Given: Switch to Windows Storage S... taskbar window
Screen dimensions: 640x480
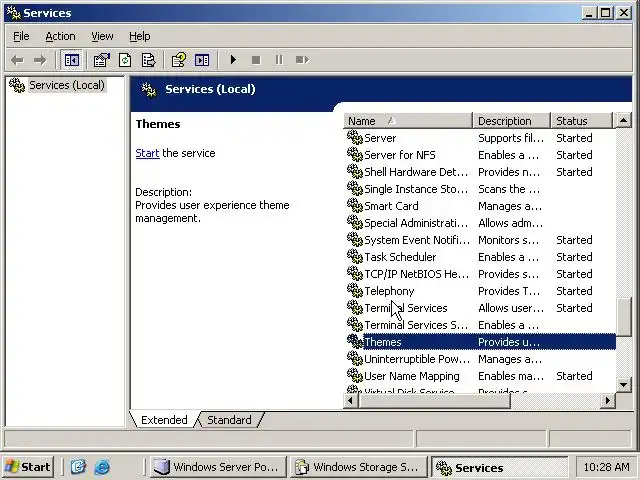Looking at the screenshot, I should [359, 467].
